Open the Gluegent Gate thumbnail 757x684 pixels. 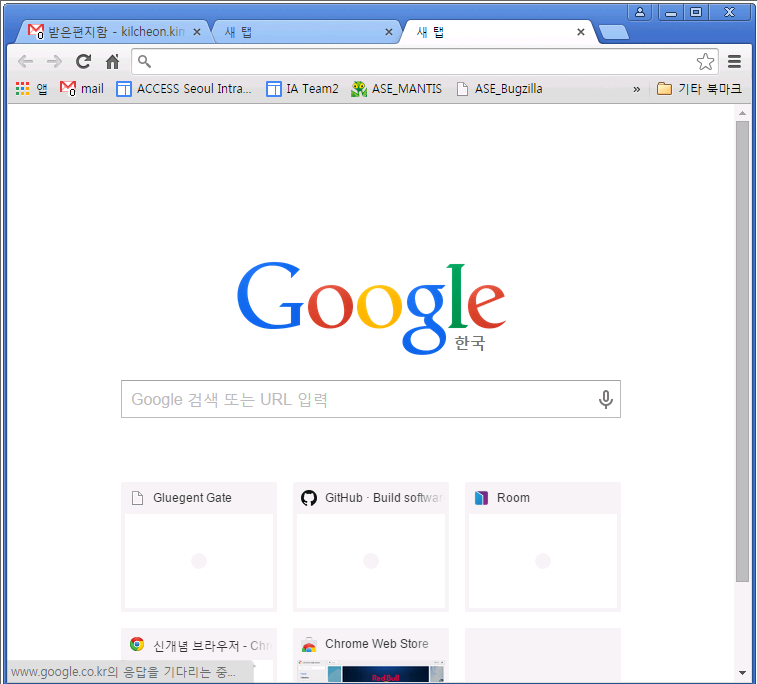click(x=199, y=547)
